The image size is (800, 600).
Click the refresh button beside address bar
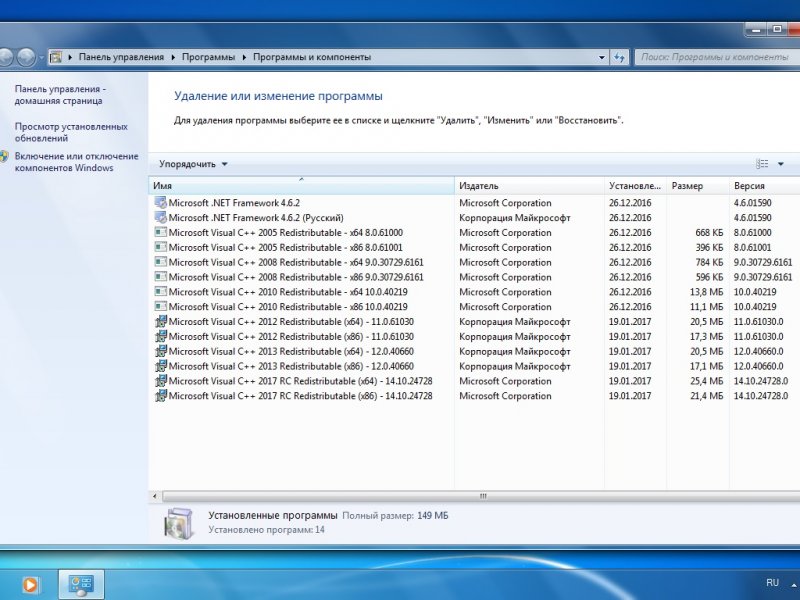point(619,57)
